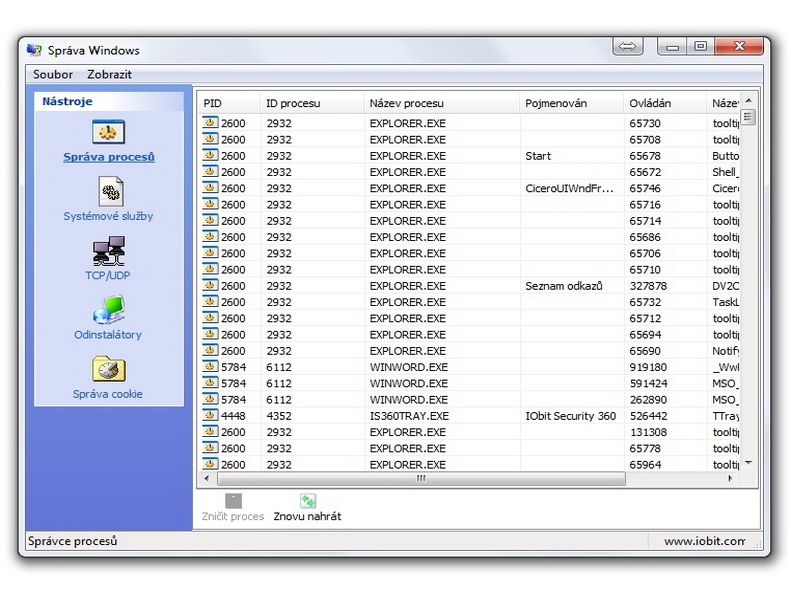Sort by the PID column header
The width and height of the screenshot is (791, 590).
tap(212, 103)
